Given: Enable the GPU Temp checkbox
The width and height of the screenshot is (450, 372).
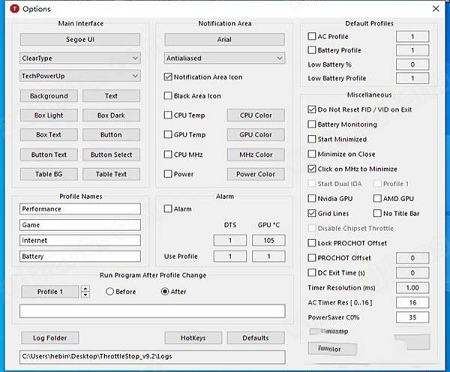Looking at the screenshot, I should (x=168, y=135).
